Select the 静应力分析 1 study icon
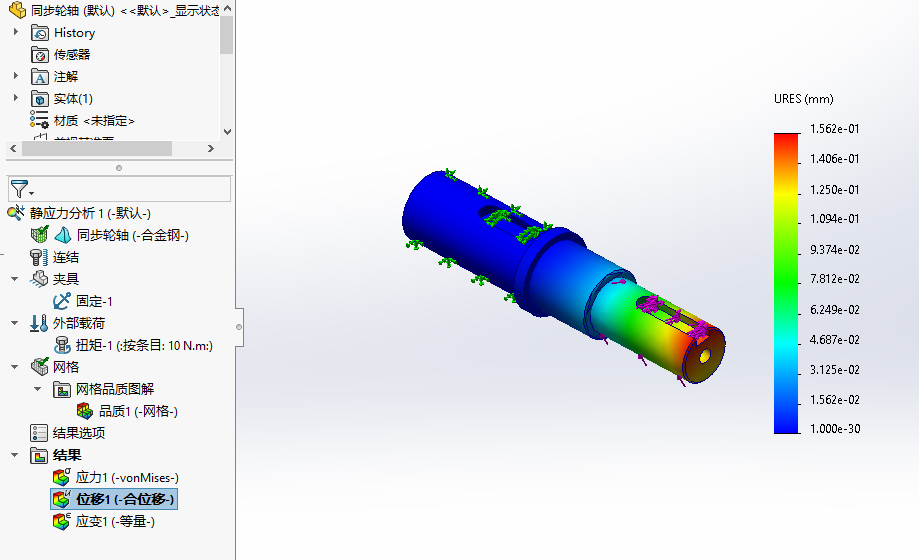The image size is (919, 560). (16, 212)
